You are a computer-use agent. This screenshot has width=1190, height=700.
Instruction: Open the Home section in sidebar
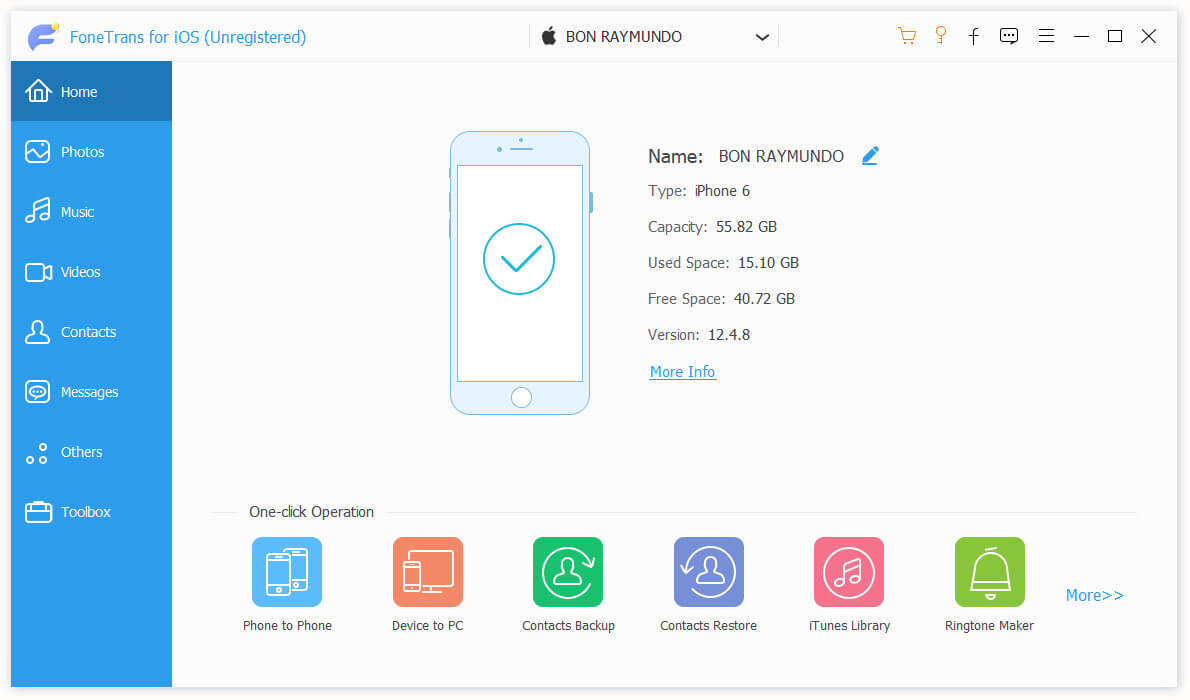coord(91,92)
